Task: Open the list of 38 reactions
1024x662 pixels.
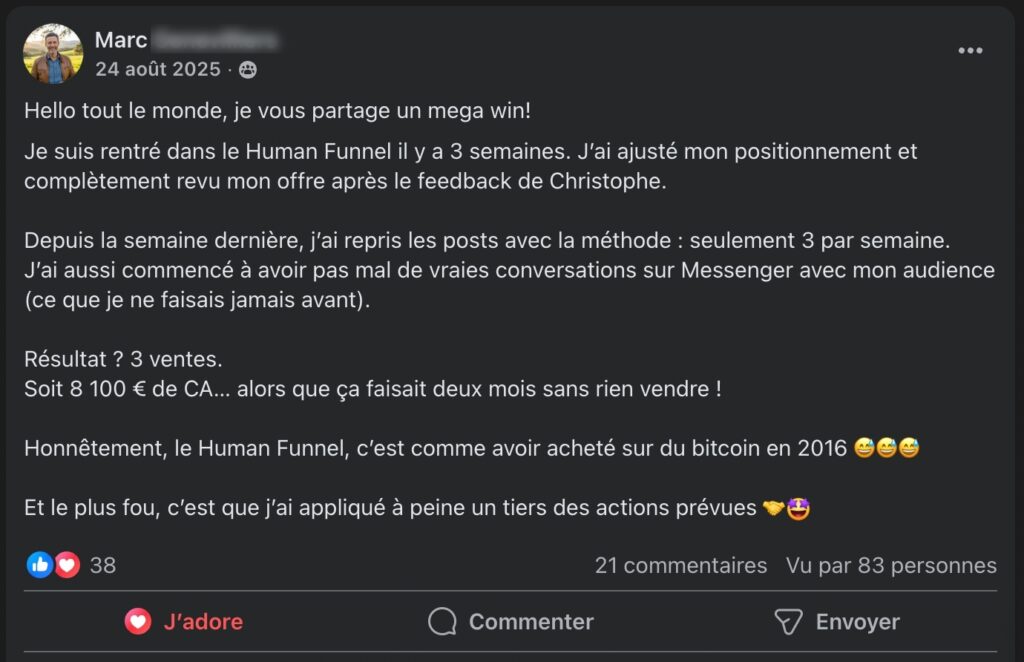Action: [103, 565]
